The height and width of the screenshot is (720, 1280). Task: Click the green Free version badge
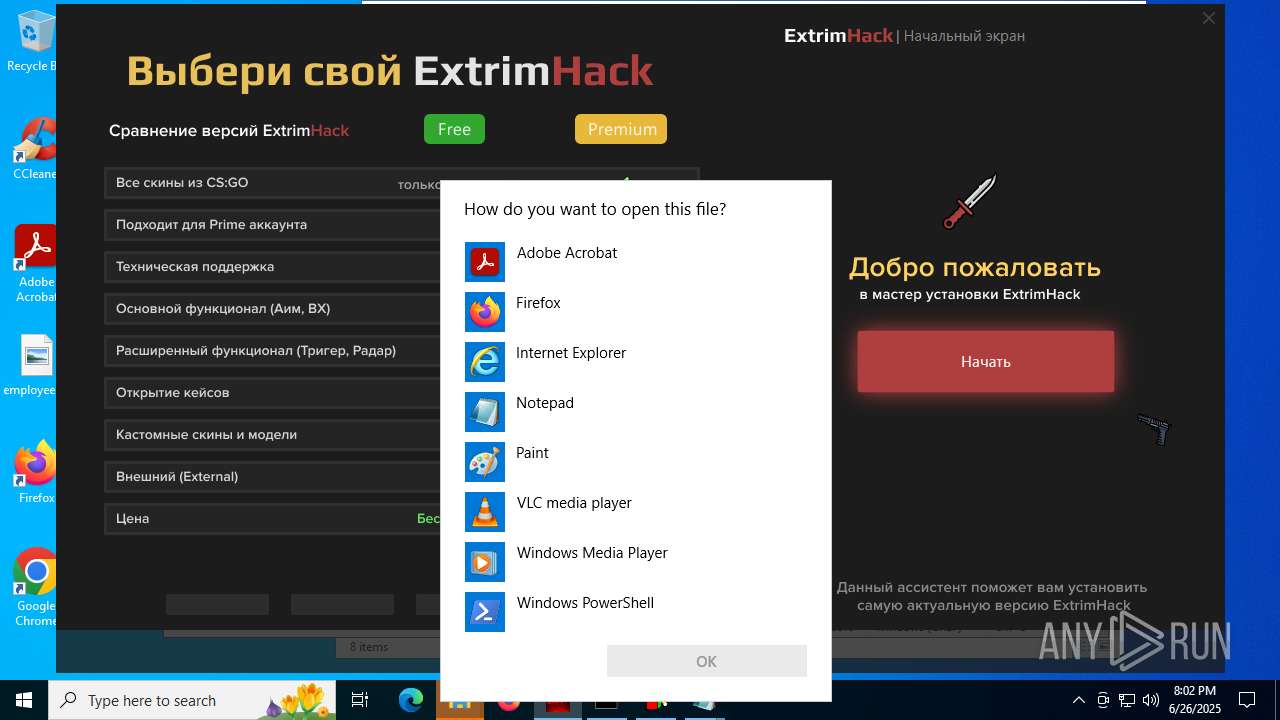click(454, 129)
